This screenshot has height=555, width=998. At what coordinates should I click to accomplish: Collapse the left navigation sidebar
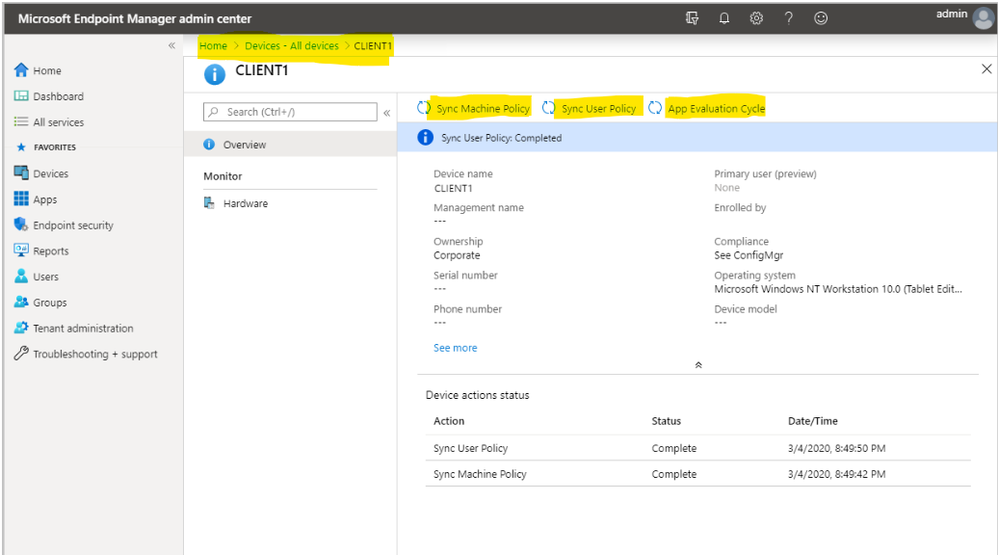tap(172, 46)
